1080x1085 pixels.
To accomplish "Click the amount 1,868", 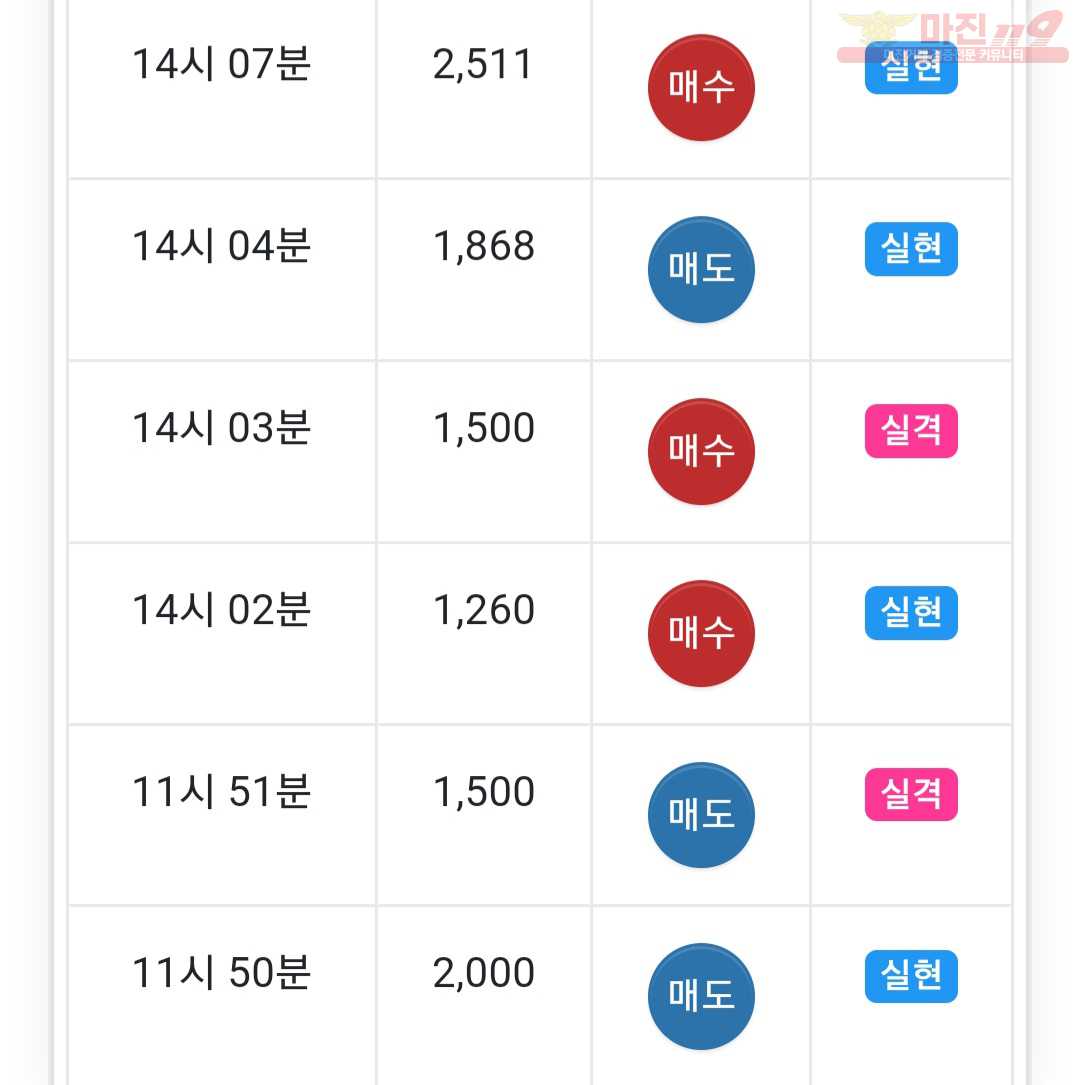I will click(x=483, y=246).
